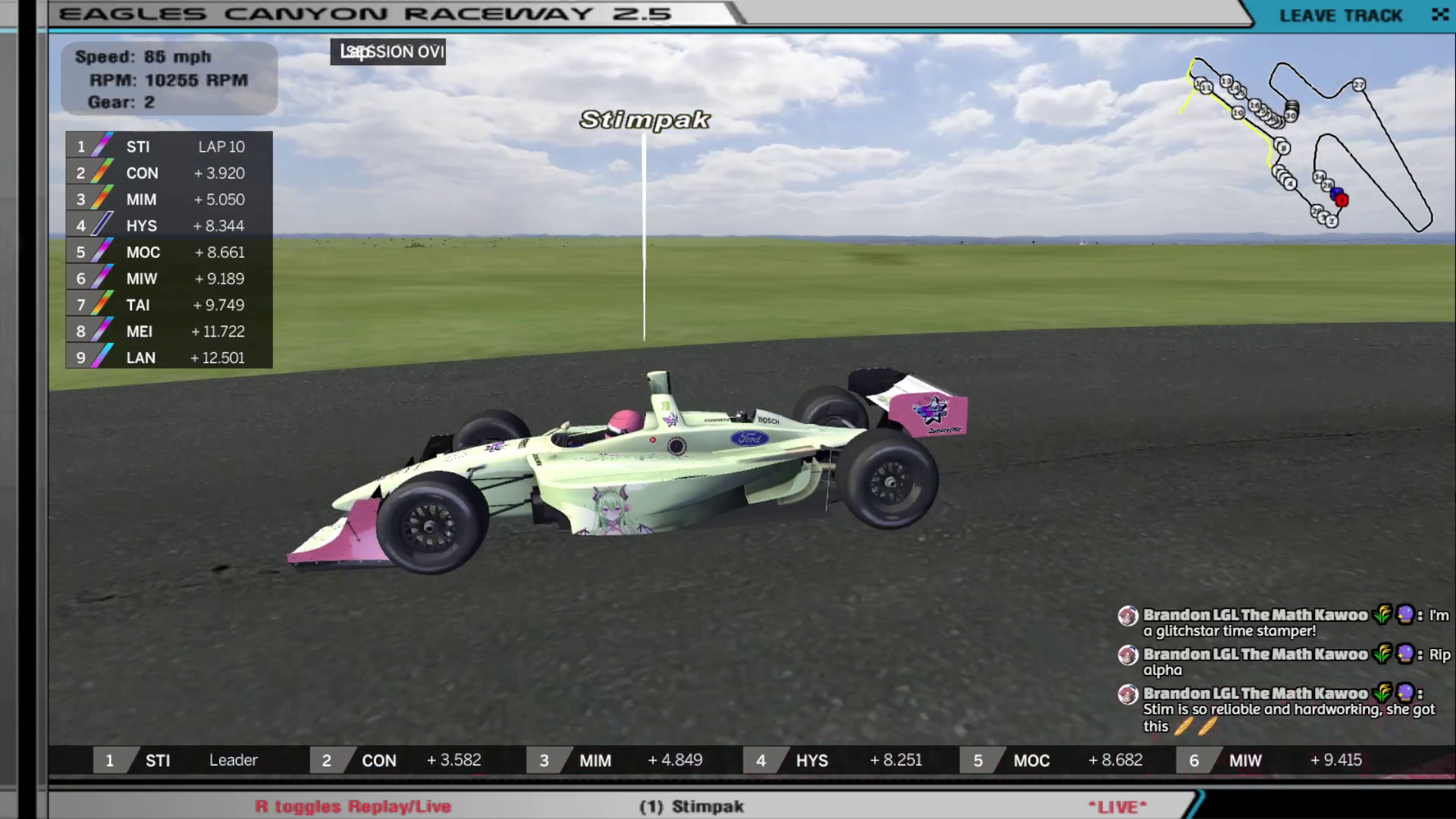Click avatar of 'Rip alpha' chat message
The height and width of the screenshot is (819, 1456).
1128,655
